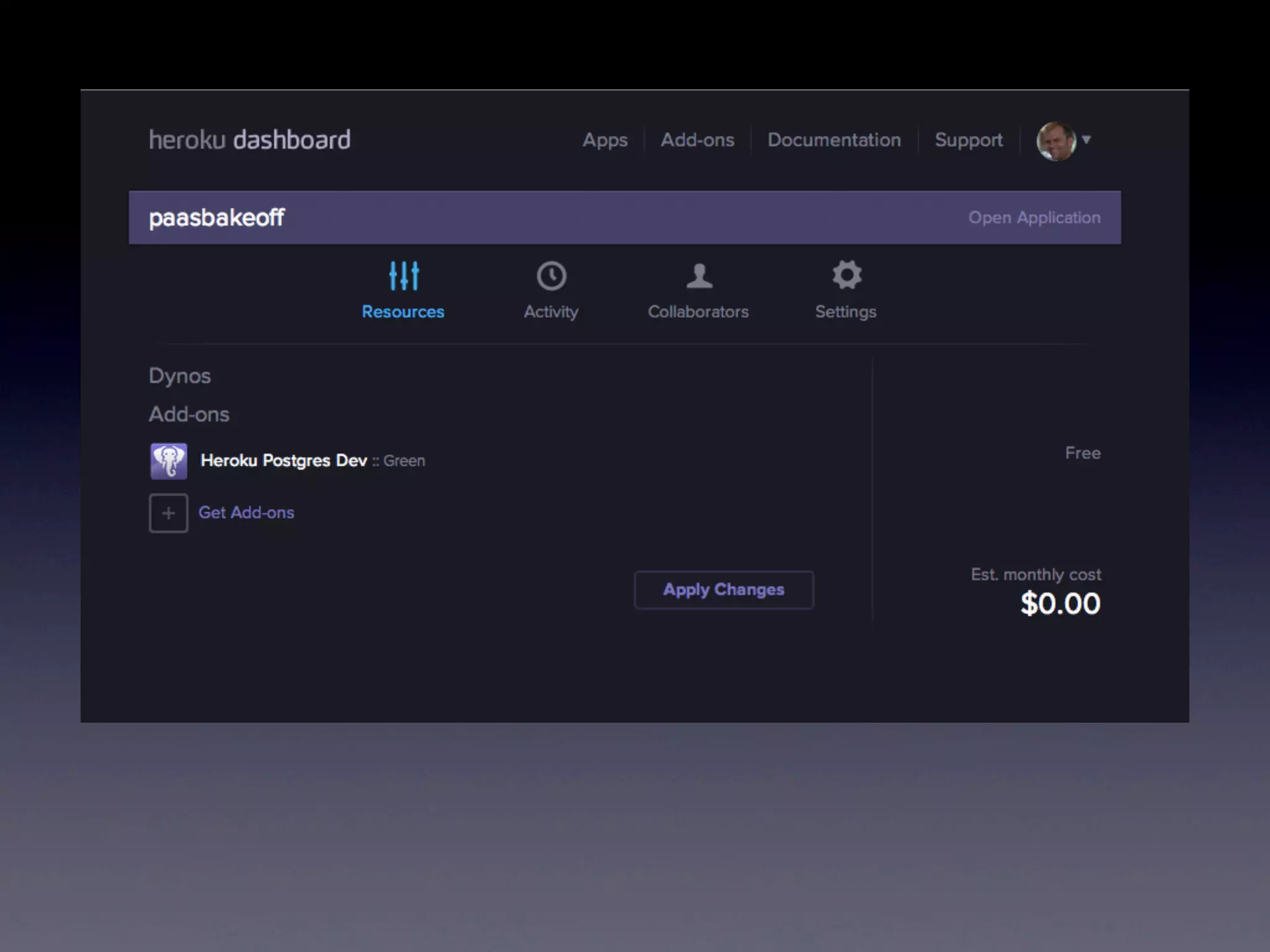The image size is (1270, 952).
Task: Click the plus box beside Get Add-ons
Action: (x=169, y=513)
